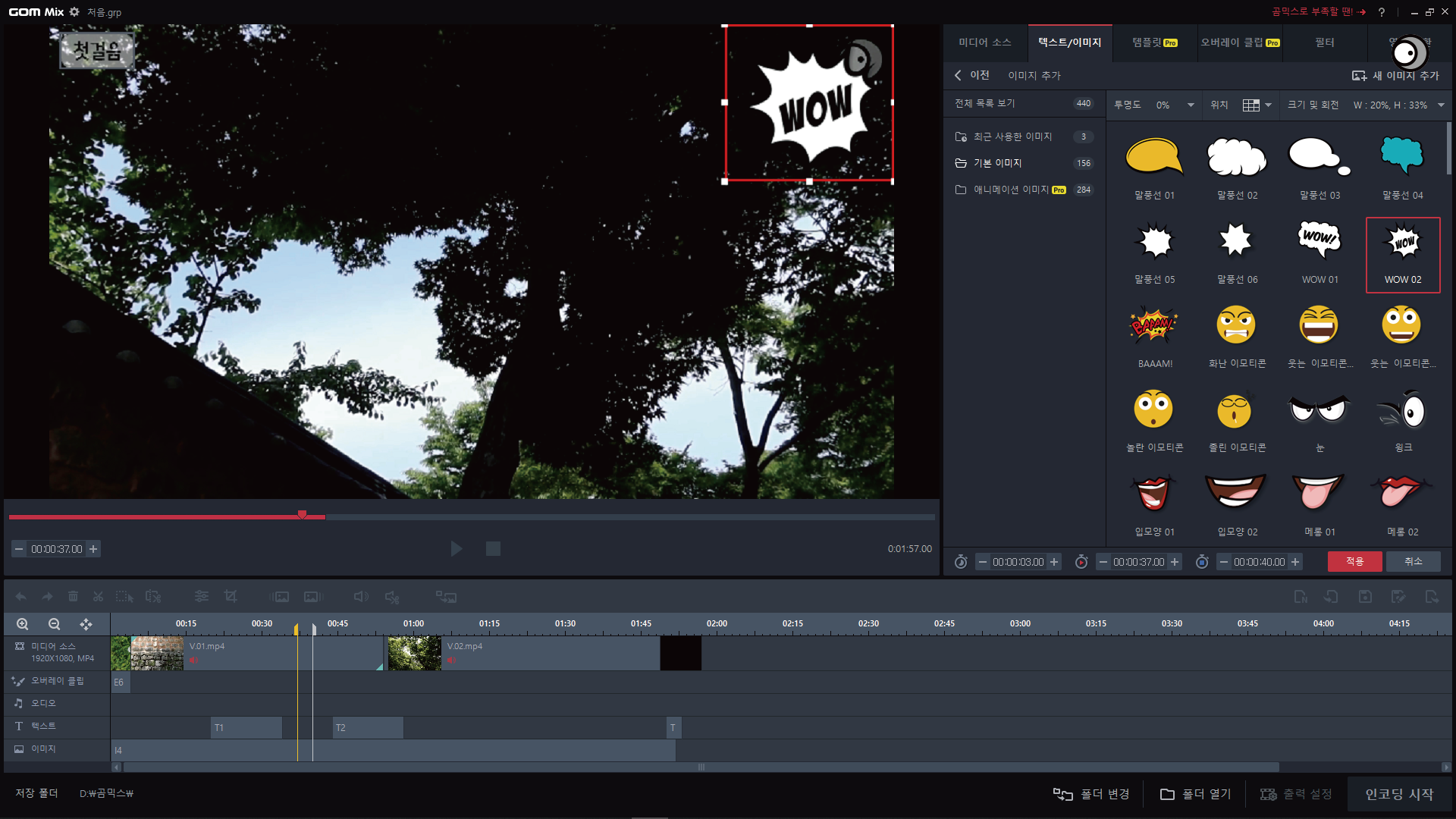Open the transparency dropdown
The image size is (1456, 819).
1191,105
